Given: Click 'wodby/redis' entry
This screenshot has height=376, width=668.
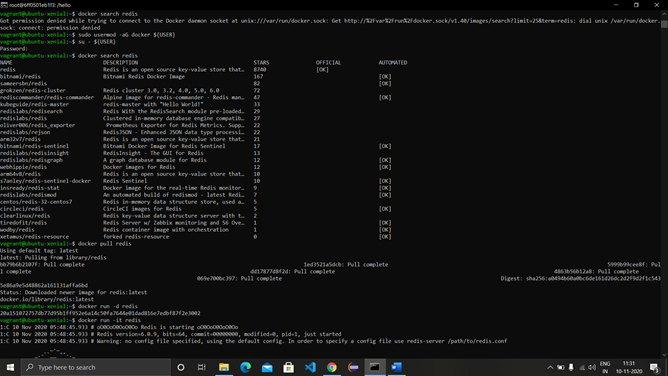Looking at the screenshot, I should pos(17,230).
